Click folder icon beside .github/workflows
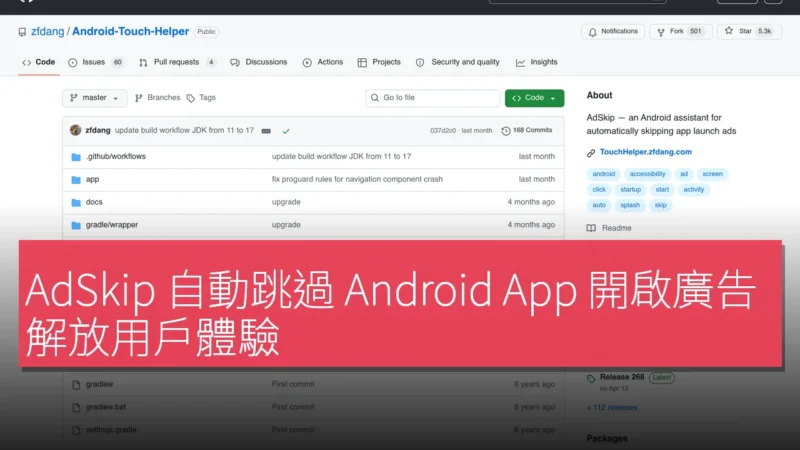Image resolution: width=800 pixels, height=450 pixels. 76,157
